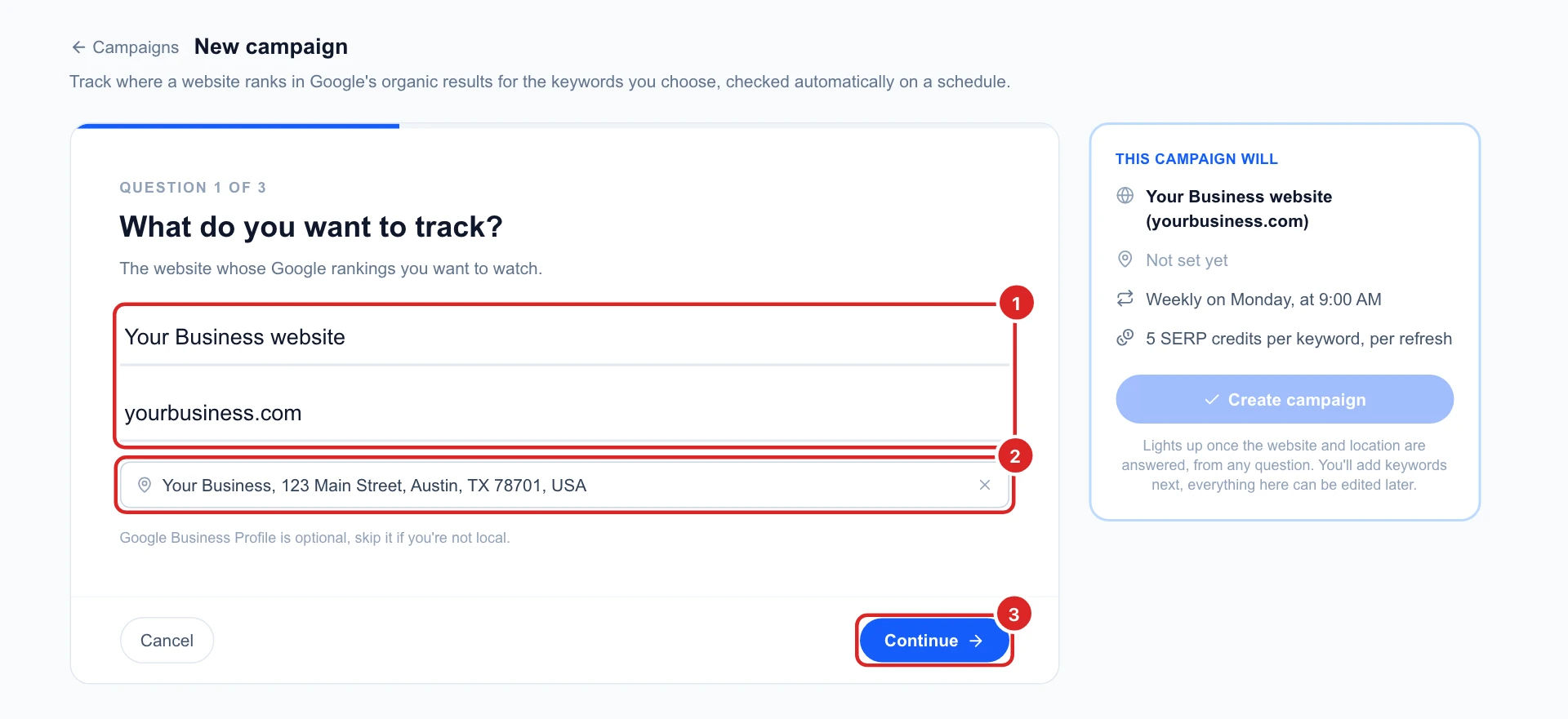Screen dimensions: 1568x719
Task: Click the Create campaign button
Action: click(1285, 399)
